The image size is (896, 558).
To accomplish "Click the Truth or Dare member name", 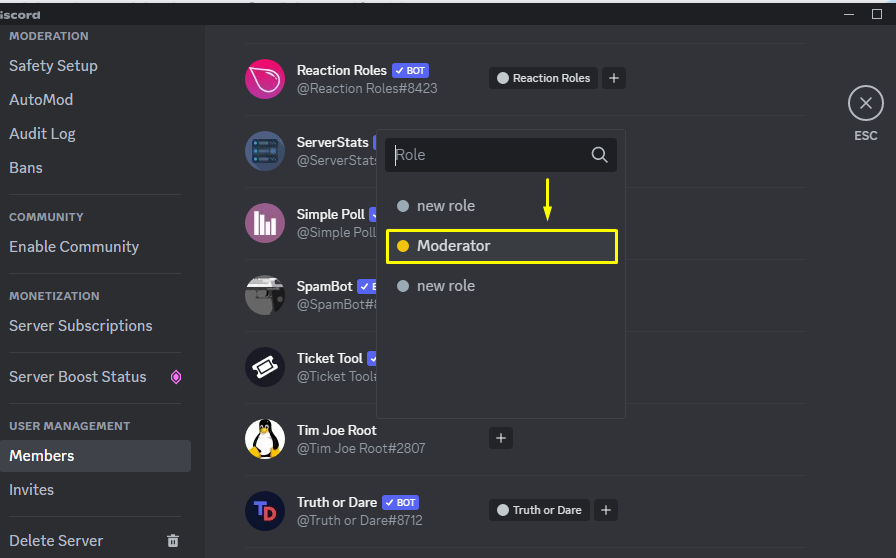I will click(337, 503).
